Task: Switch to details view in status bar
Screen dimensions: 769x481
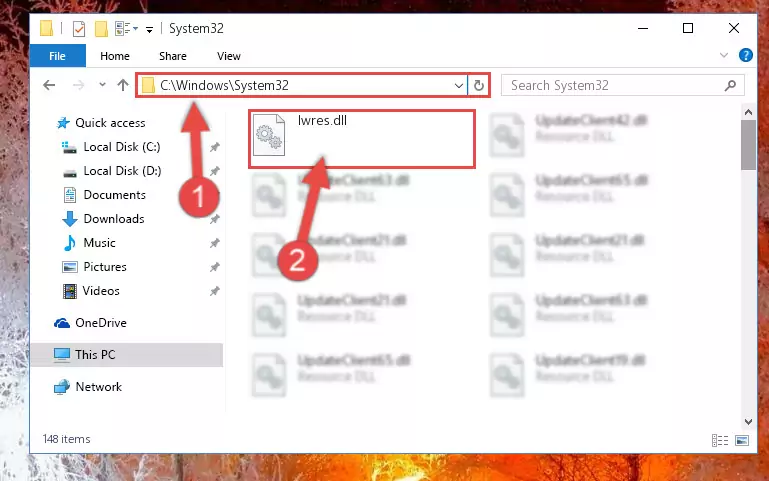Action: [x=719, y=440]
